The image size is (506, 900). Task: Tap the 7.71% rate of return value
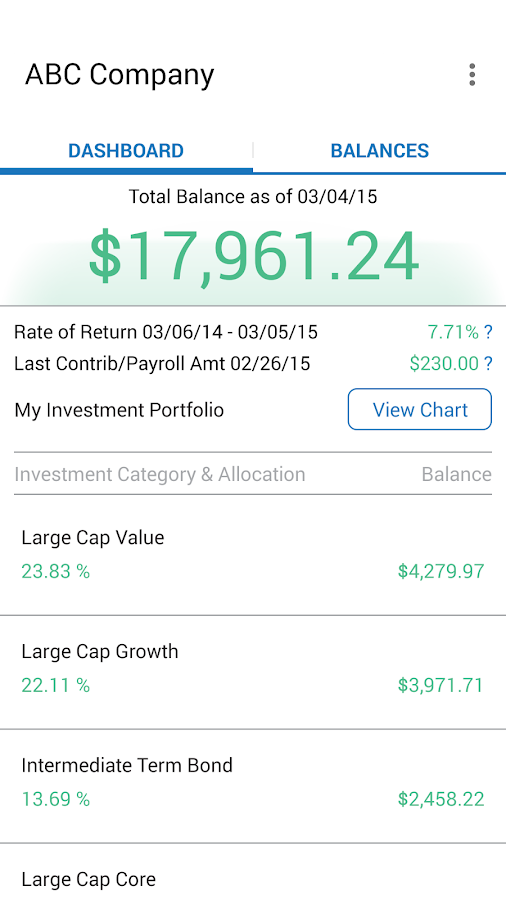pos(453,332)
